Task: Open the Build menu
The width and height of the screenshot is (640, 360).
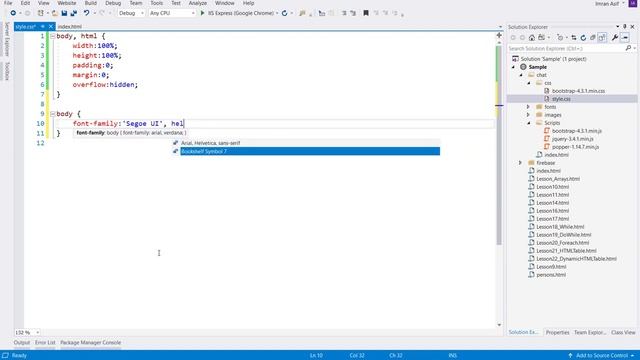Action: pyautogui.click(x=91, y=3)
